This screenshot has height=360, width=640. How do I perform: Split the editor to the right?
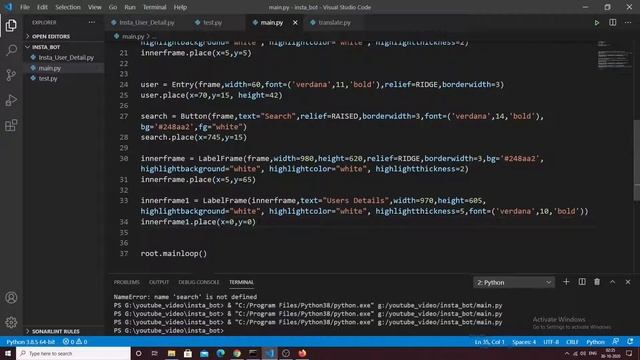(x=613, y=22)
